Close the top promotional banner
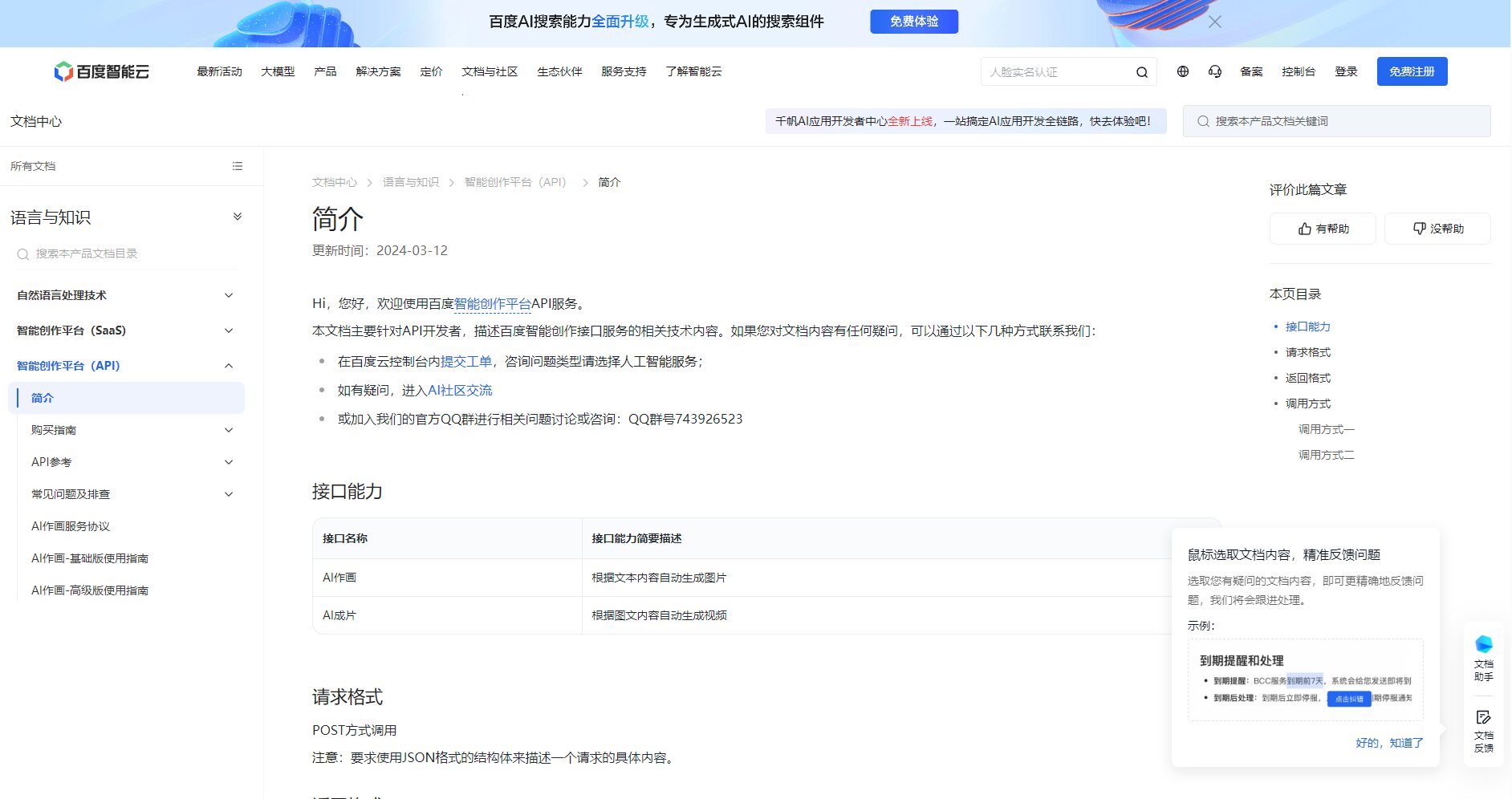The image size is (1512, 799). pyautogui.click(x=1215, y=22)
